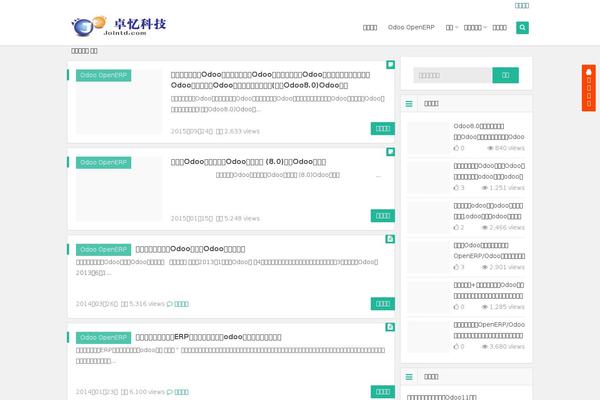Like the sidebar post with 2,901 views
The image size is (600, 400).
(x=458, y=267)
